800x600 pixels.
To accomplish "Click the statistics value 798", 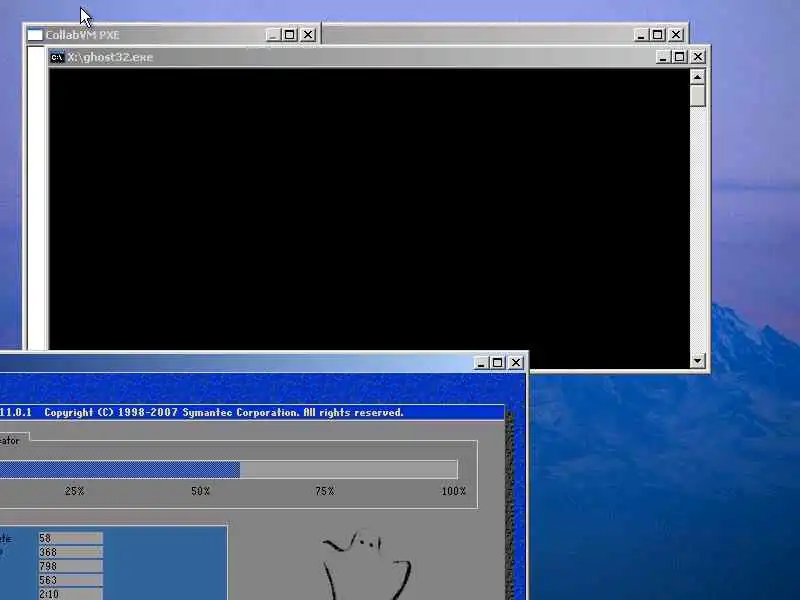I will [71, 566].
